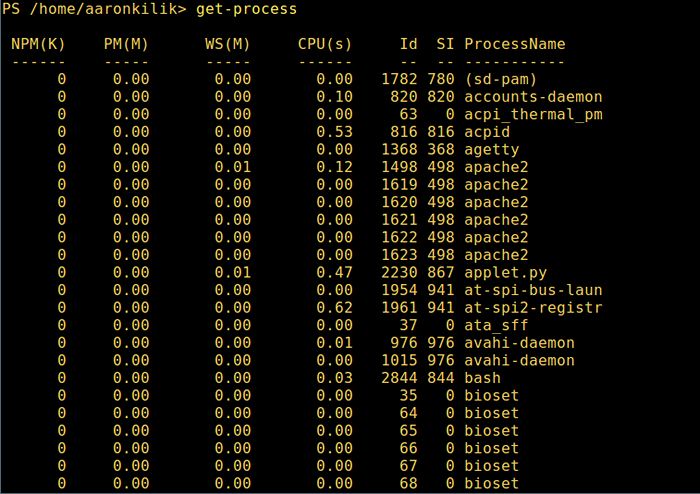The width and height of the screenshot is (700, 494).
Task: Click CPU value 0.03 of bash
Action: pyautogui.click(x=334, y=378)
